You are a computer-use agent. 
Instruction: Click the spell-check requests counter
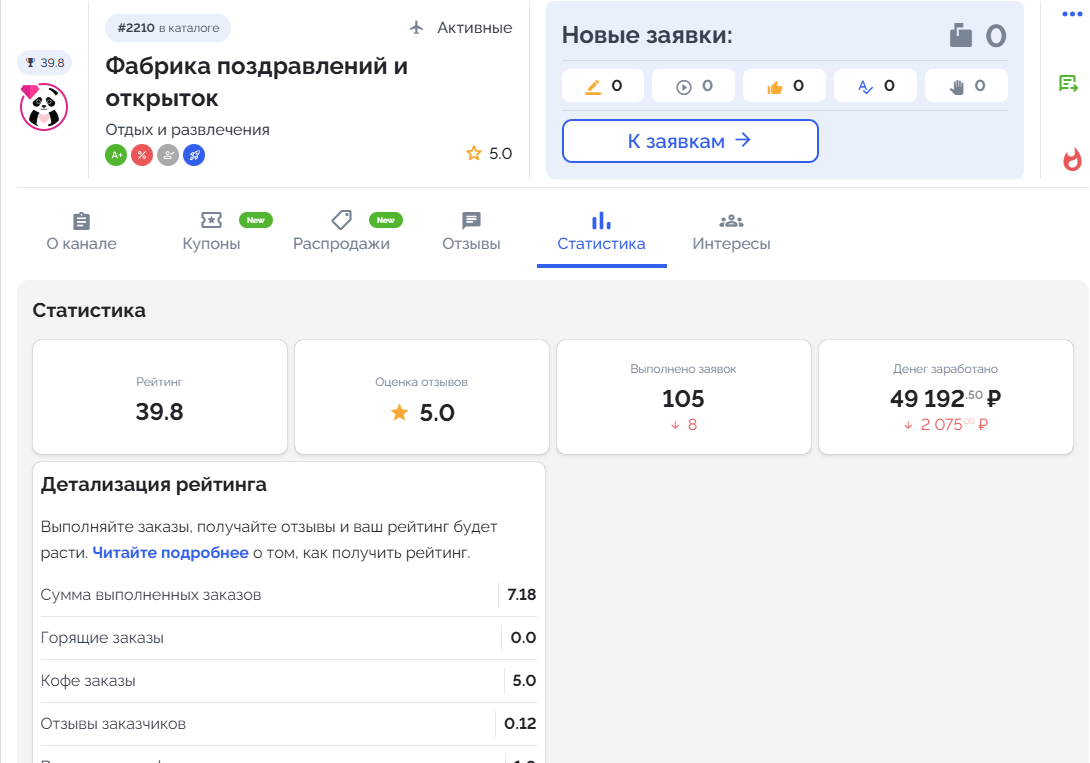pos(875,86)
